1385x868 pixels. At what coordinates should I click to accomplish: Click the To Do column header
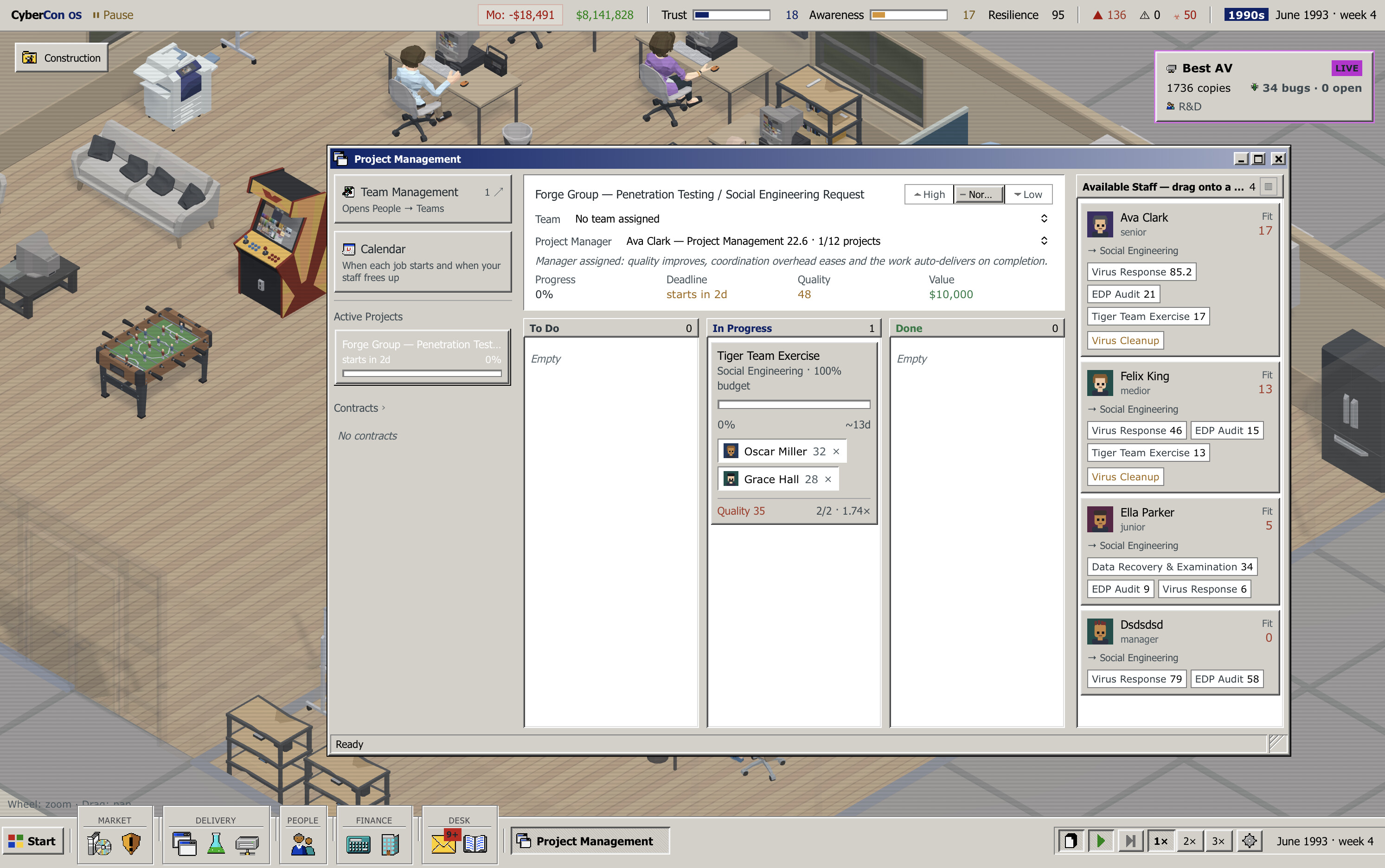[x=611, y=328]
